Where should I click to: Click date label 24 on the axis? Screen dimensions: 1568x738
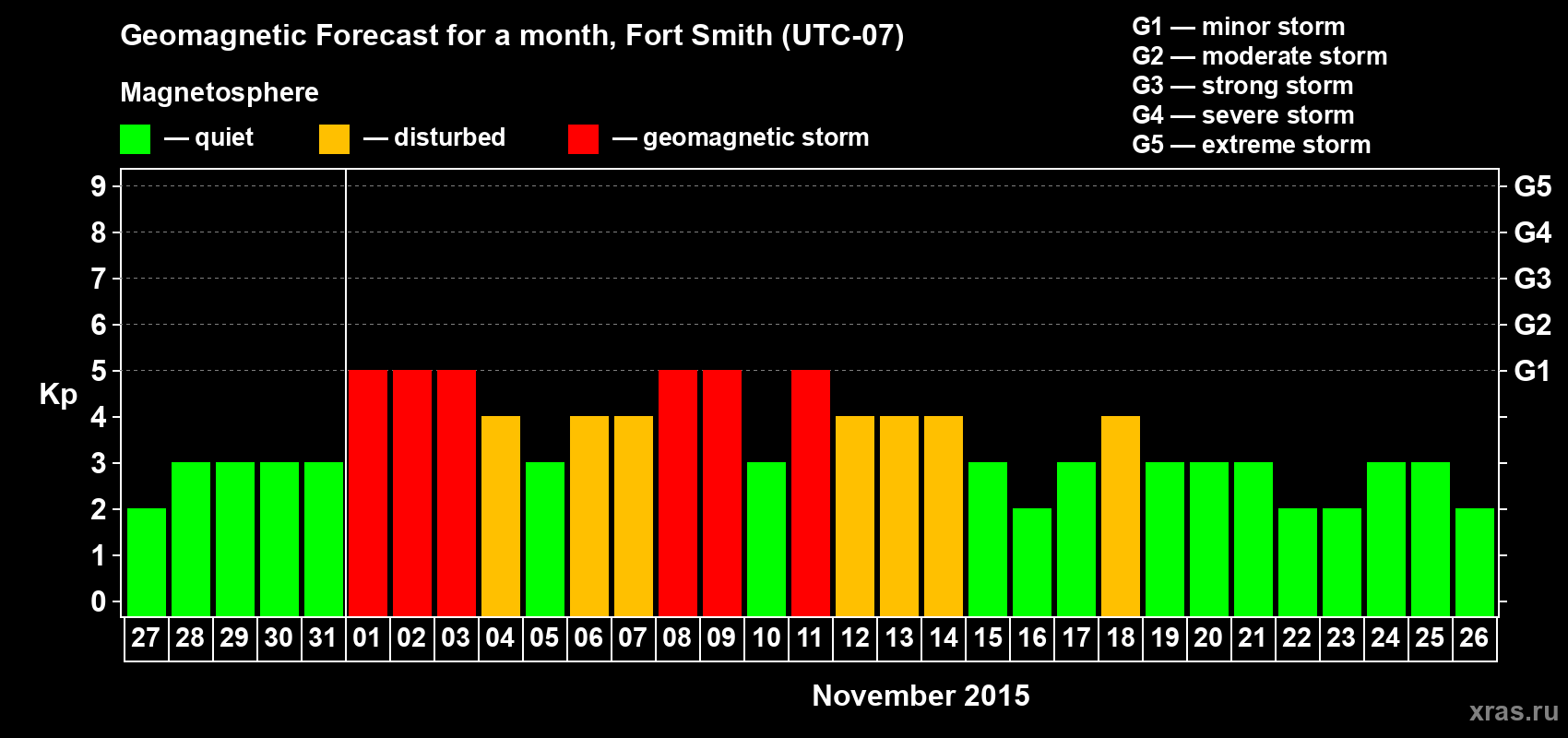[x=1386, y=638]
